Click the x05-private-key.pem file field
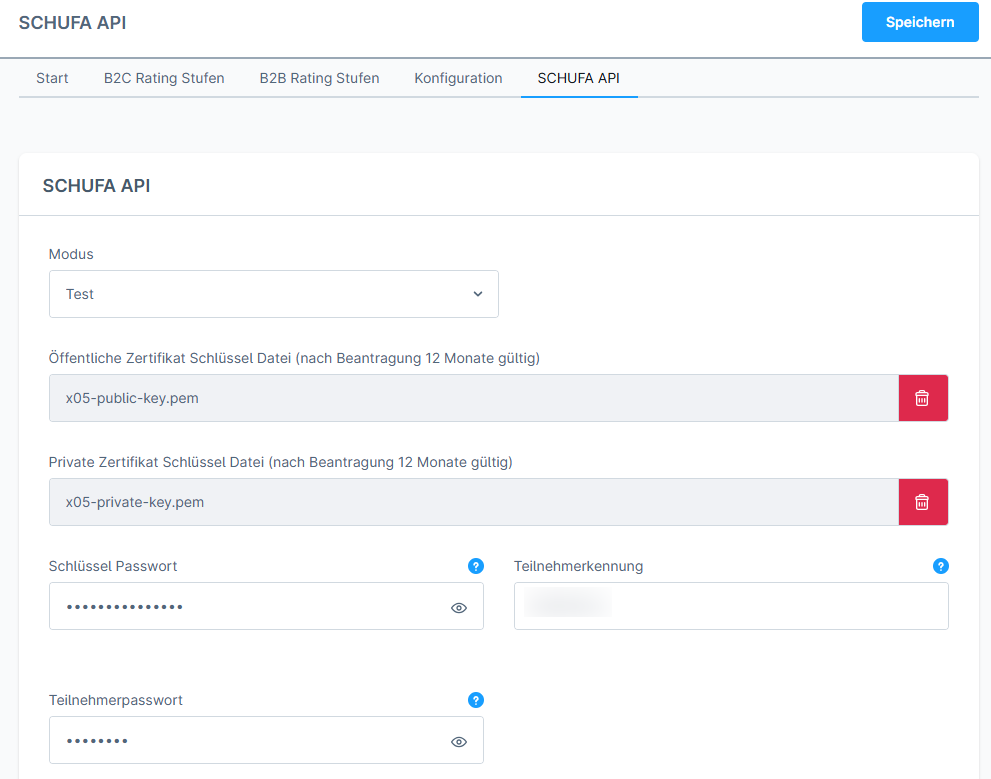 (473, 502)
